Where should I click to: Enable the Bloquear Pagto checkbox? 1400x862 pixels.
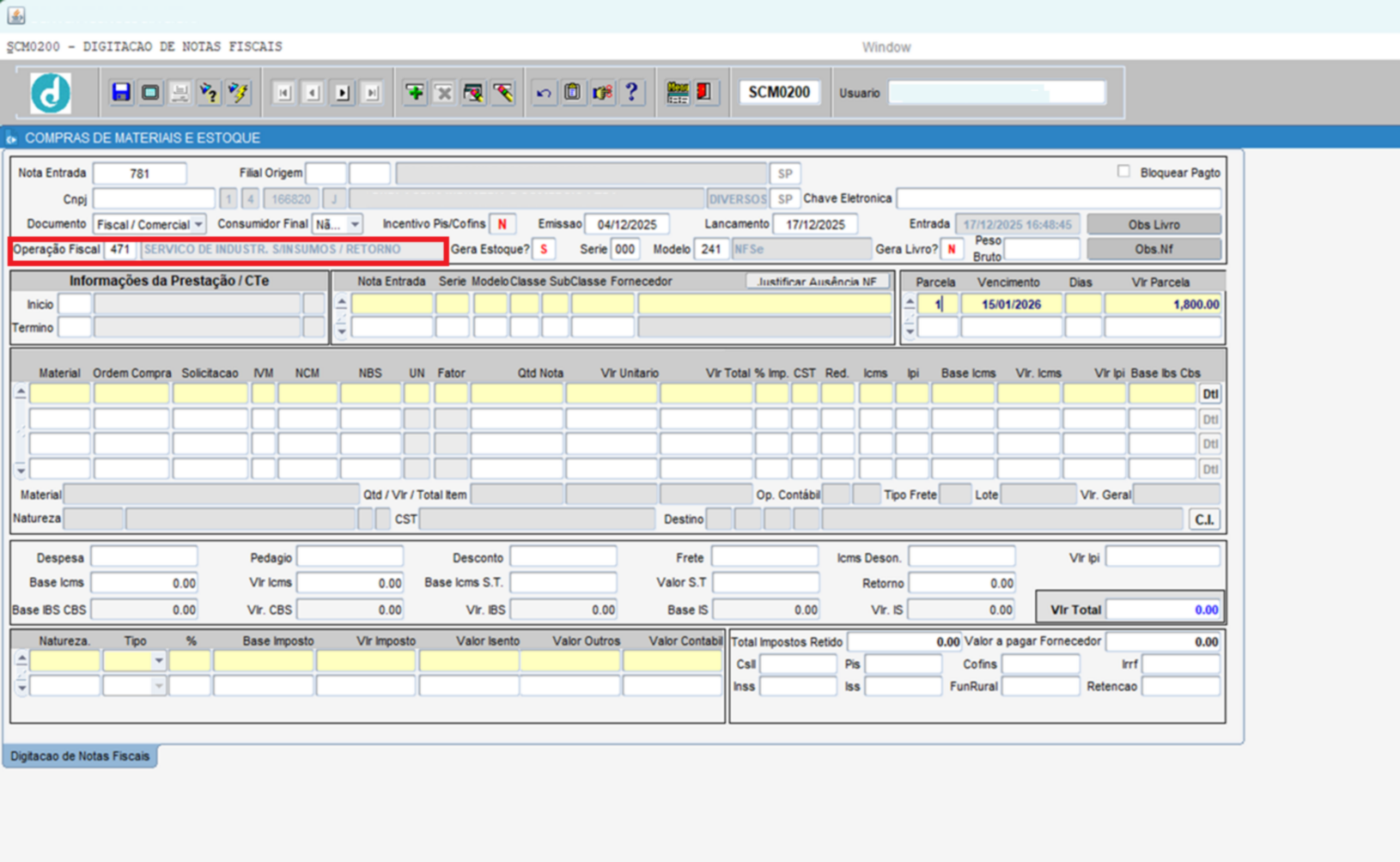1123,172
